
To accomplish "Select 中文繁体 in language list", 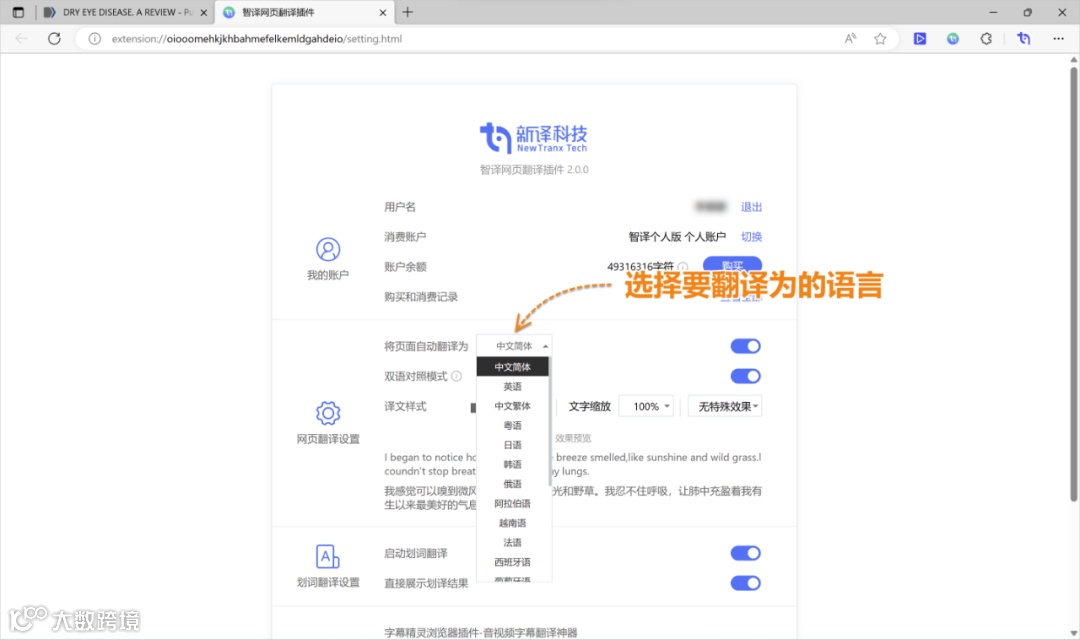I will click(x=512, y=406).
